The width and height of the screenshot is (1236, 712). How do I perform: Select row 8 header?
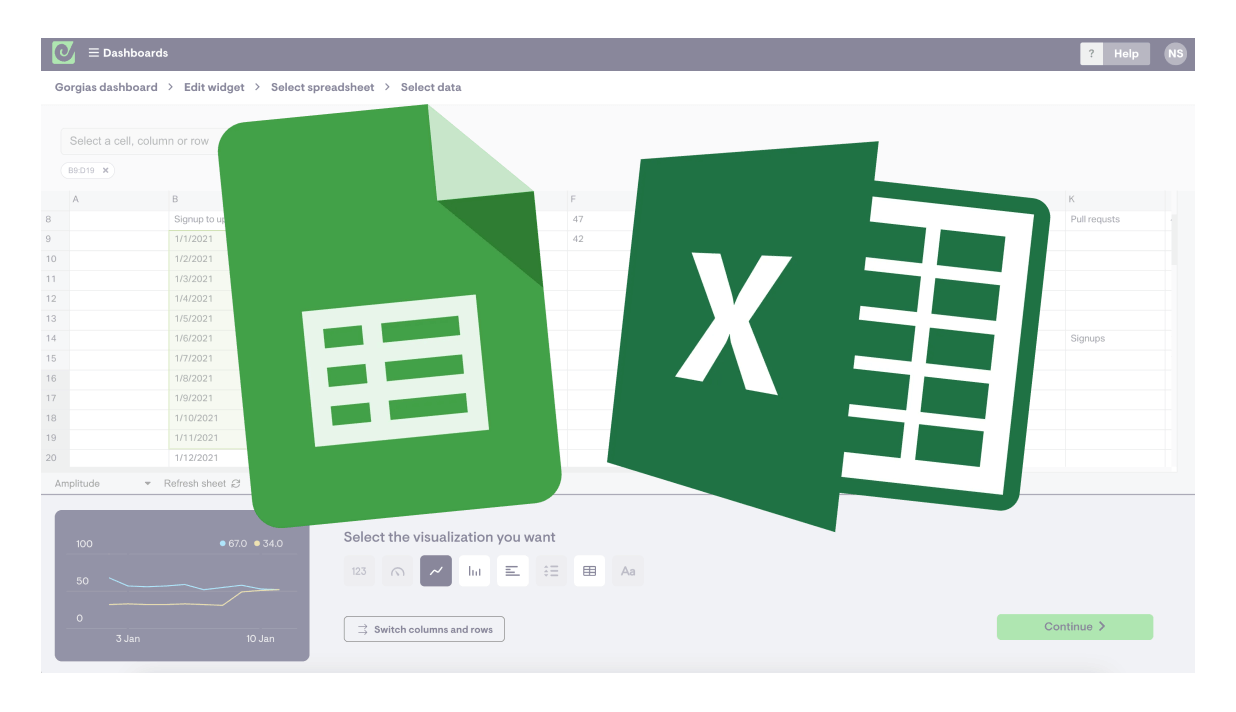click(55, 220)
